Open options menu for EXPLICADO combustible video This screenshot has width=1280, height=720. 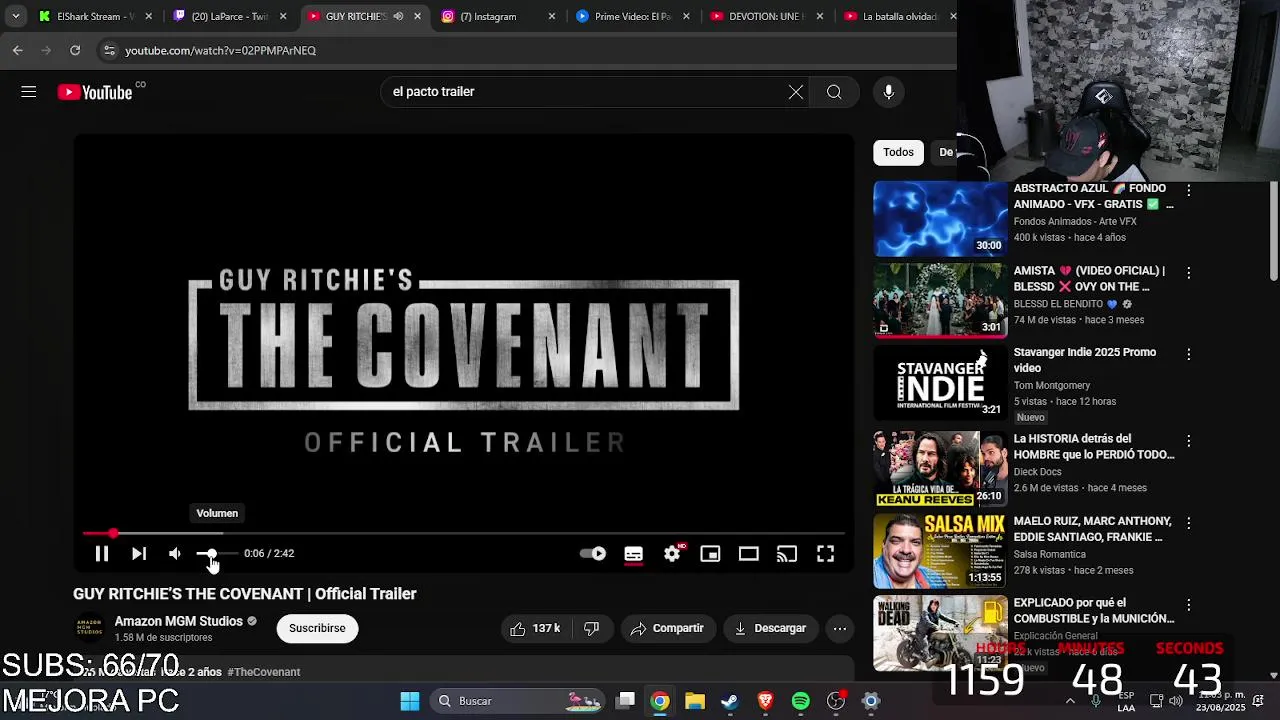tap(1188, 605)
